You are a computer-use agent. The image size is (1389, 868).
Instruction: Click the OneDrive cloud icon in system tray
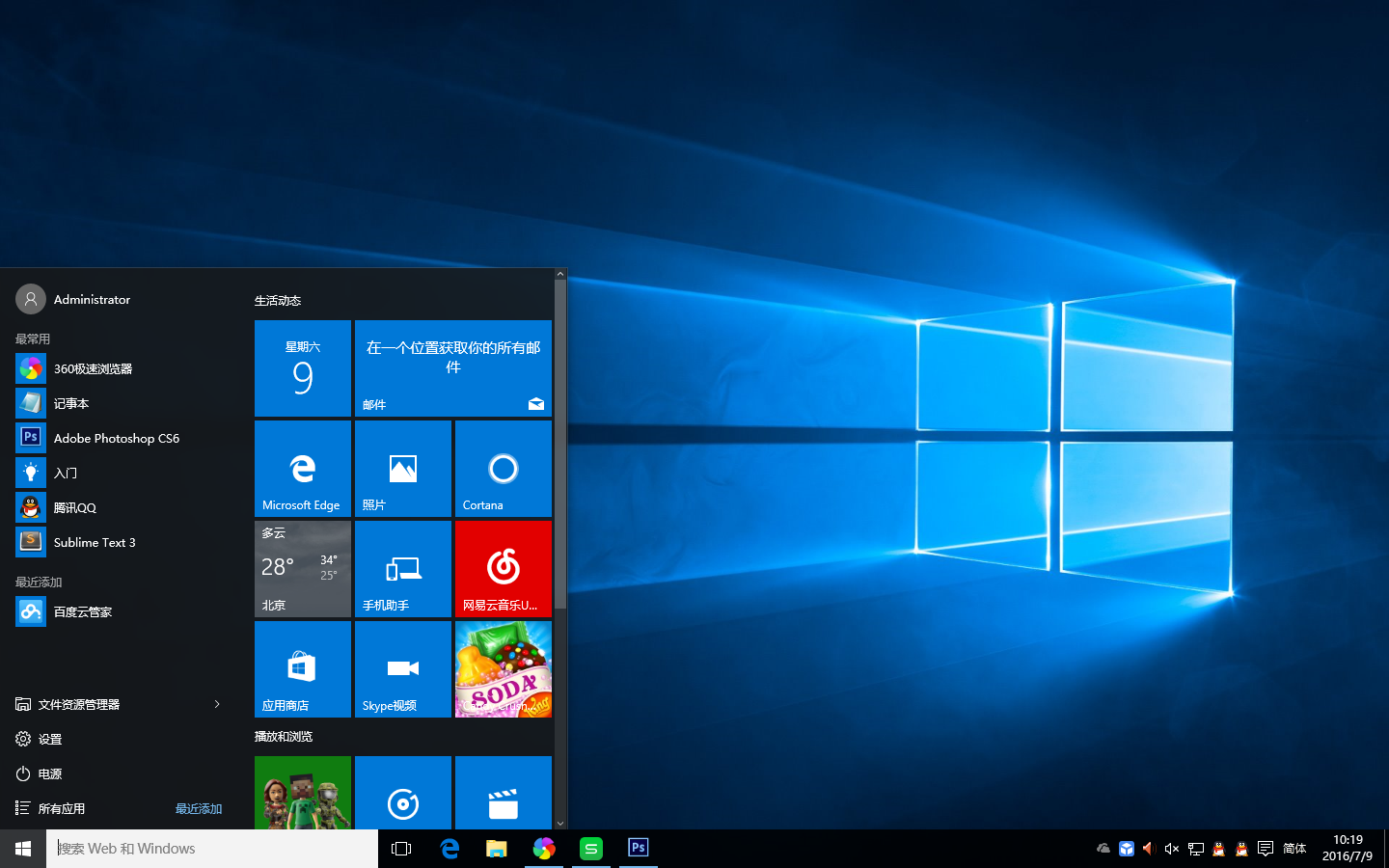1103,849
